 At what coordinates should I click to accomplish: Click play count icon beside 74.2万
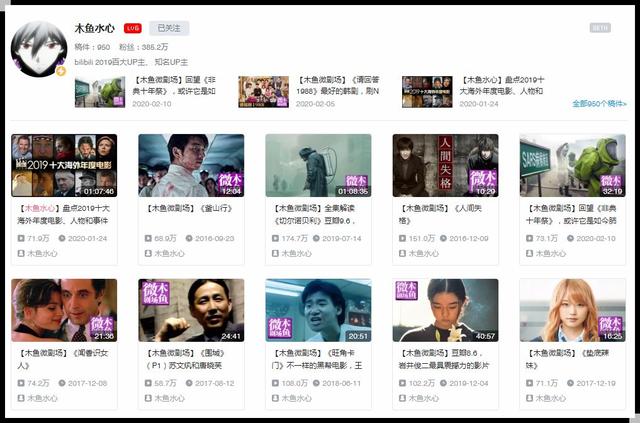point(21,383)
